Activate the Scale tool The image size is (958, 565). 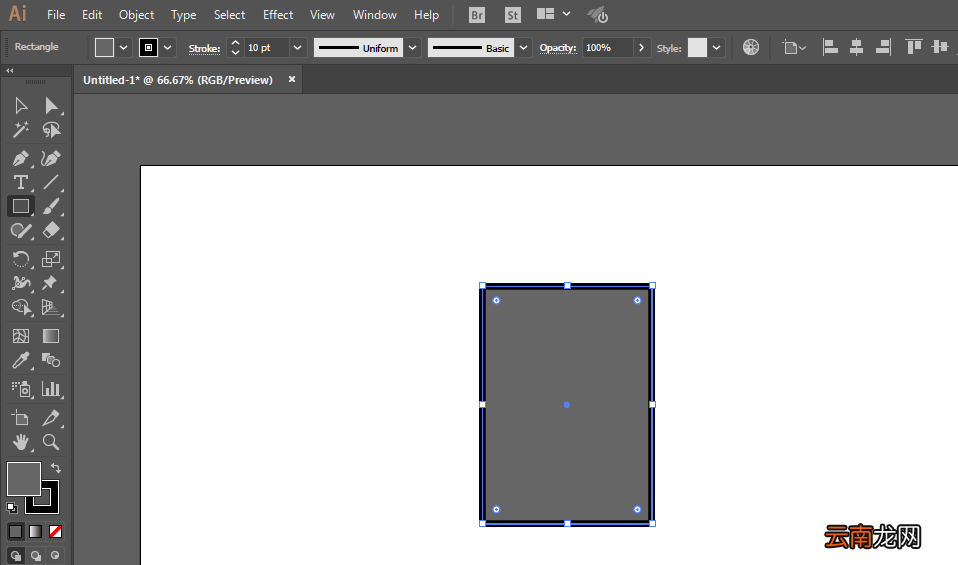point(51,259)
